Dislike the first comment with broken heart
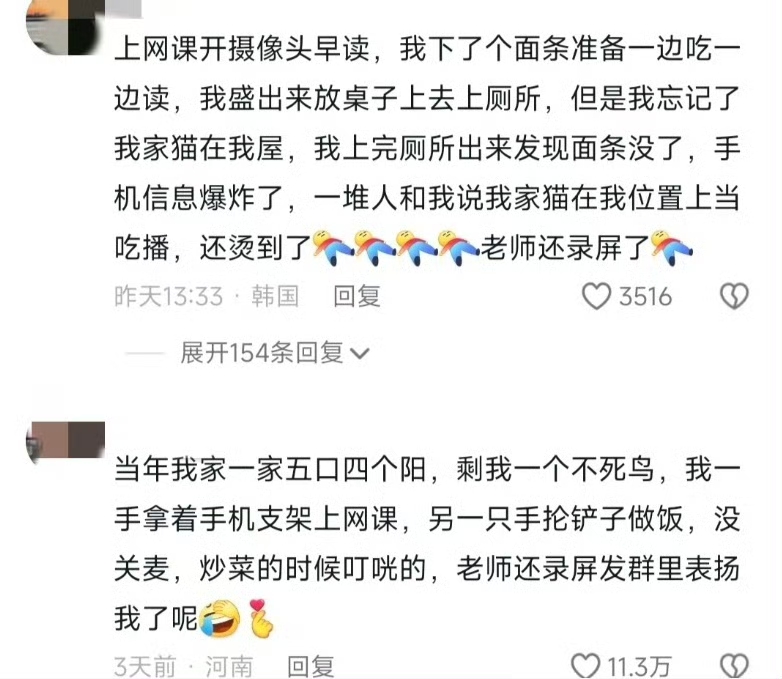The height and width of the screenshot is (679, 782). [735, 296]
